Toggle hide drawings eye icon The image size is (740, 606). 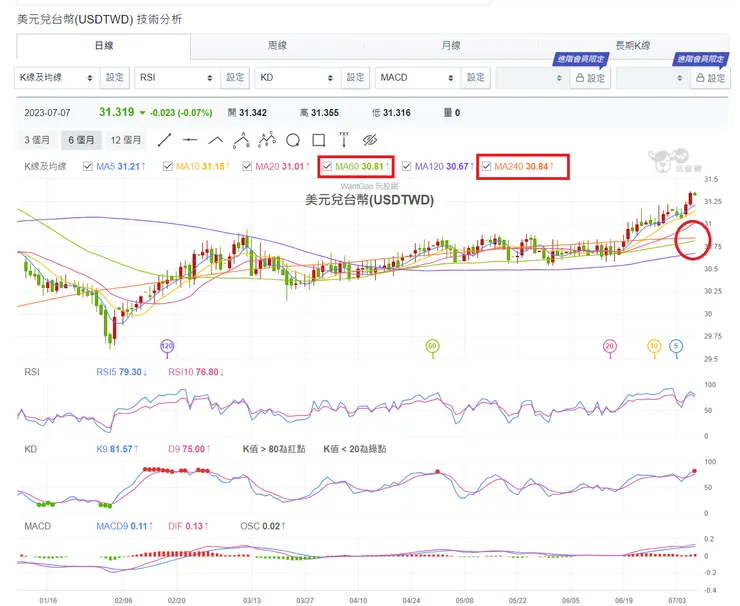[x=370, y=140]
